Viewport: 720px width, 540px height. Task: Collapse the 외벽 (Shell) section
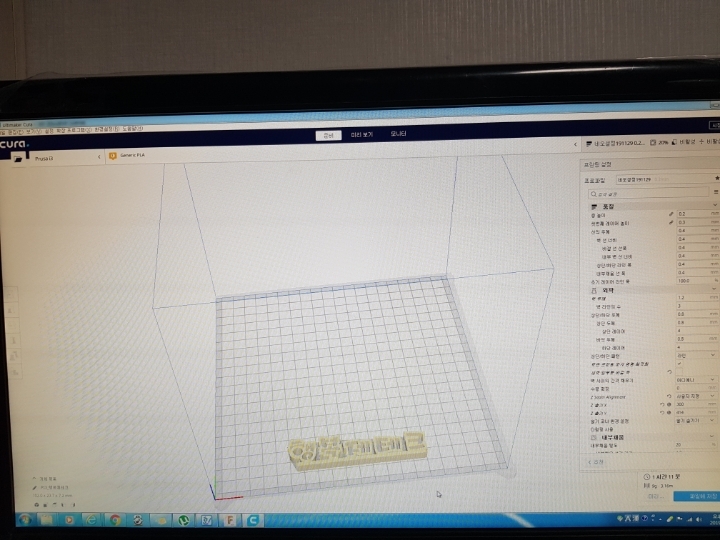[x=714, y=288]
